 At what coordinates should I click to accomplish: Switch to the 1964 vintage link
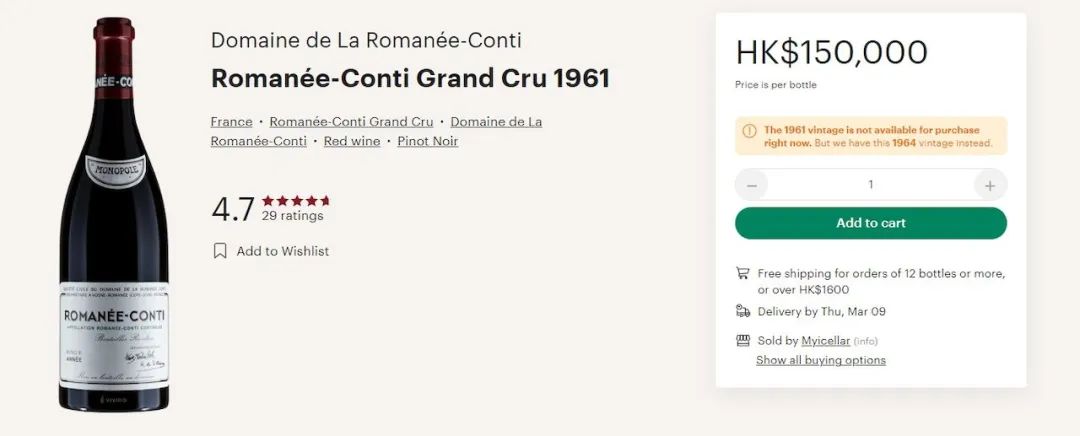pos(904,143)
